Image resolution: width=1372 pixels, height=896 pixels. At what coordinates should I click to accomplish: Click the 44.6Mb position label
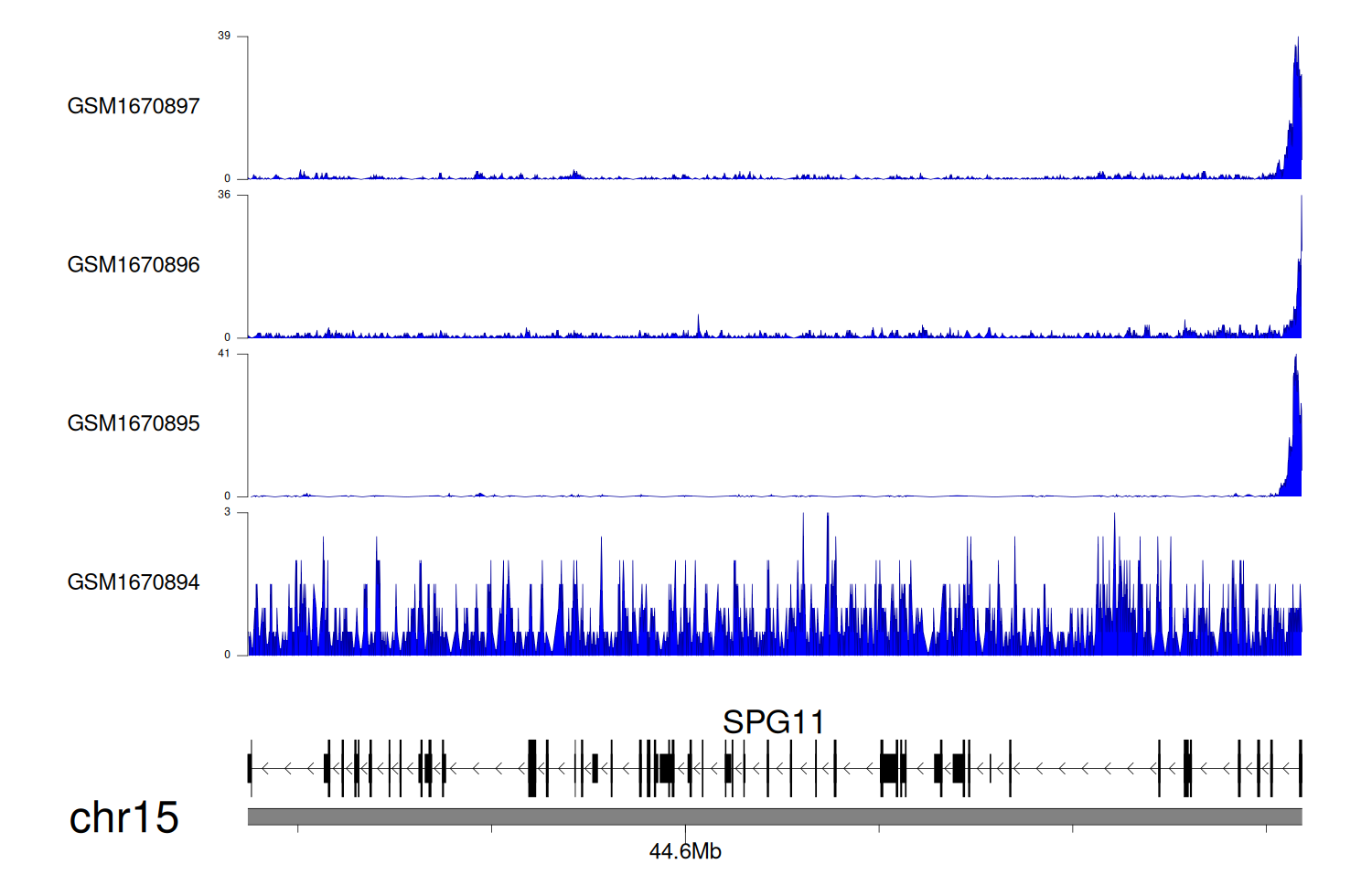pos(685,851)
